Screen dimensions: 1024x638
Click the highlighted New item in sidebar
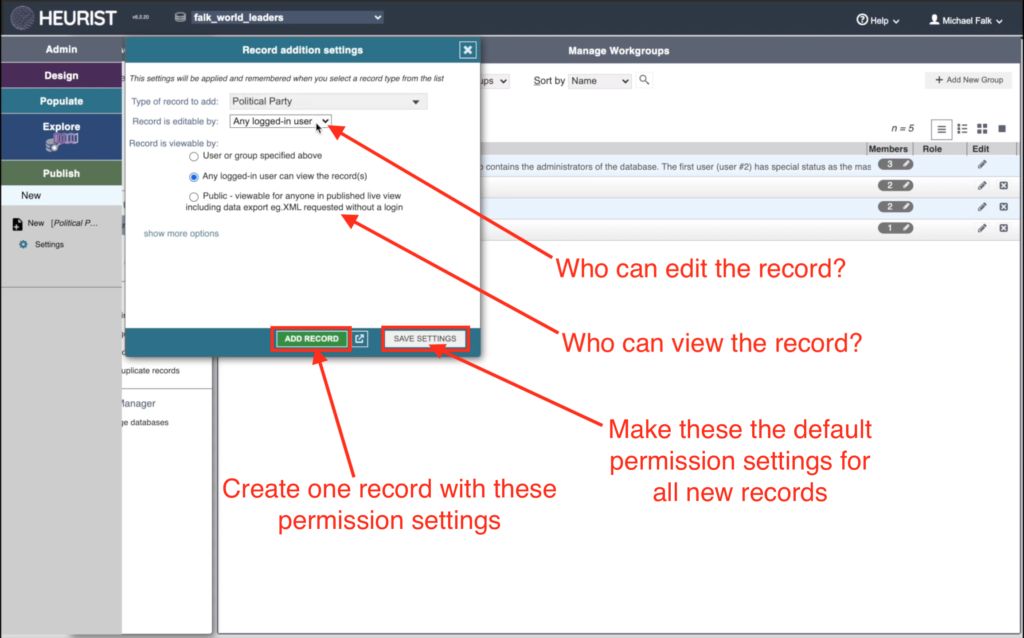click(x=61, y=195)
